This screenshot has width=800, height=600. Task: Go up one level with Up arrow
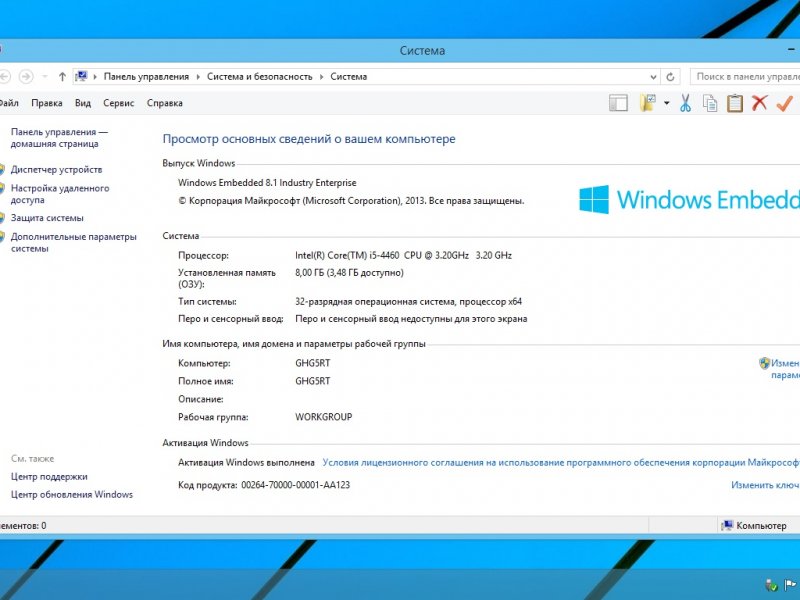[62, 77]
